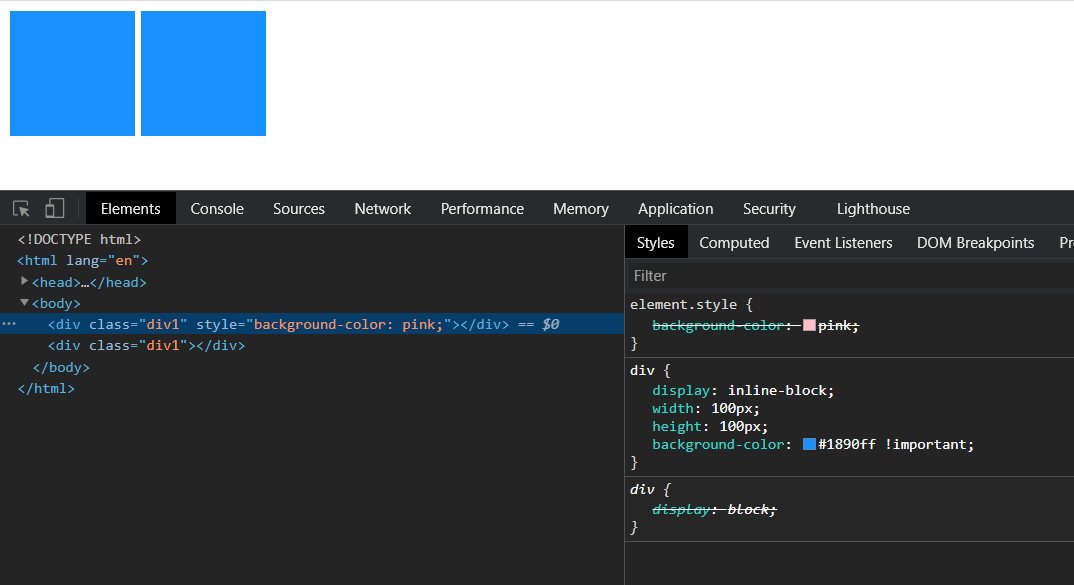Open the Event Listeners tab
Viewport: 1074px width, 585px height.
(843, 243)
